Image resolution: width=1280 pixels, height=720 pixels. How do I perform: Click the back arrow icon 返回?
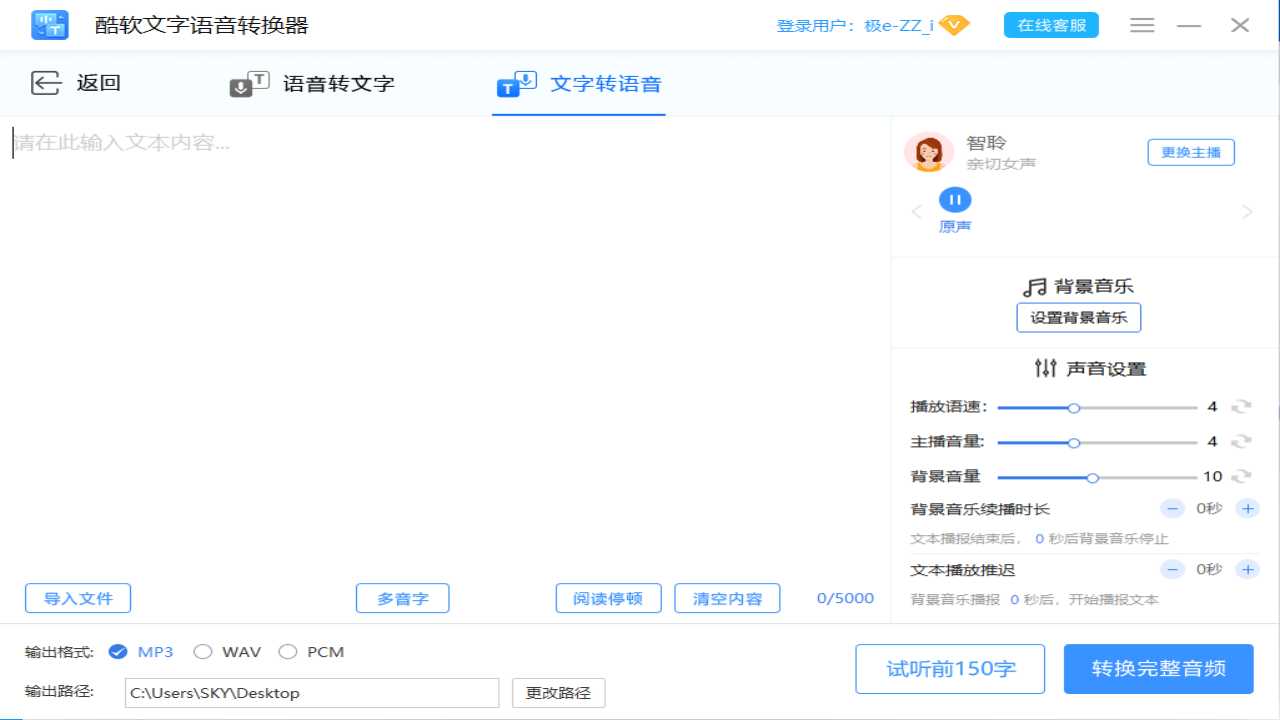[46, 83]
